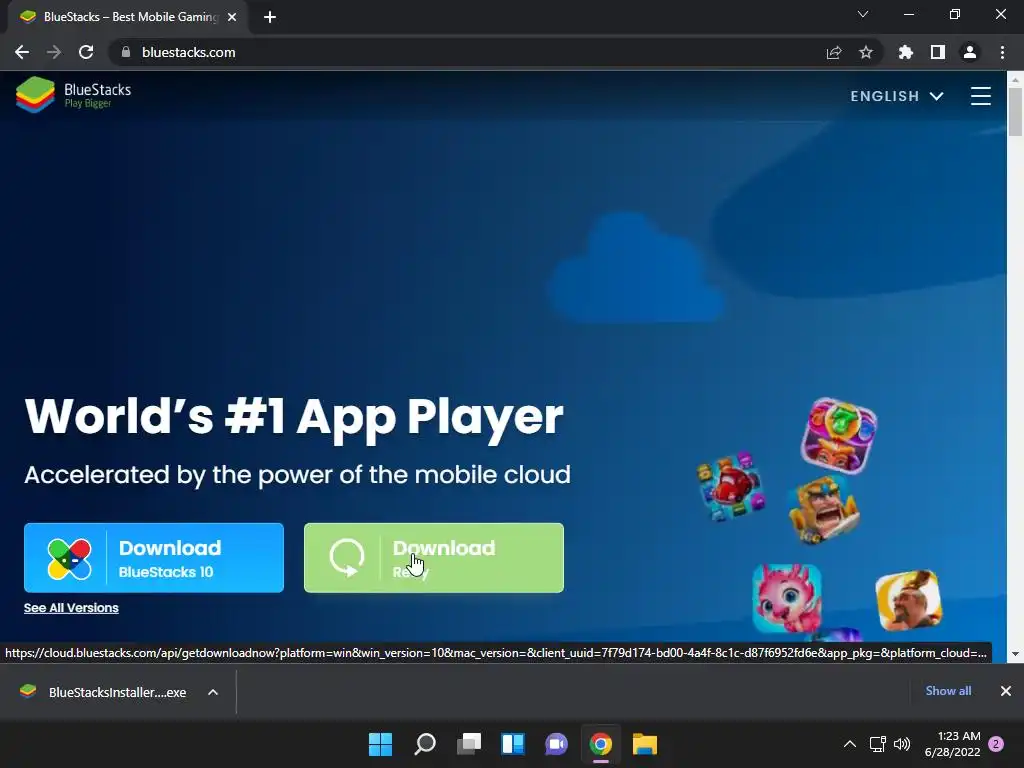Click the BlueStacks logo in the header

point(74,95)
